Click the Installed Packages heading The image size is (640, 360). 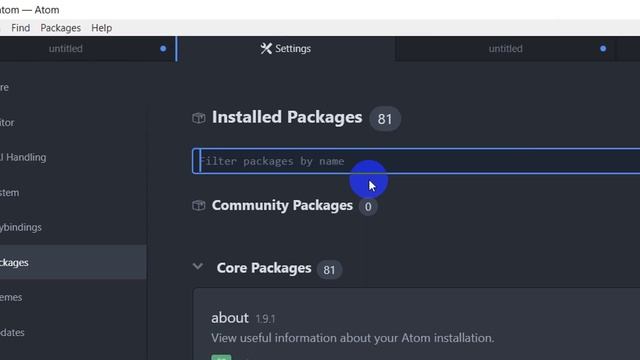pyautogui.click(x=287, y=117)
